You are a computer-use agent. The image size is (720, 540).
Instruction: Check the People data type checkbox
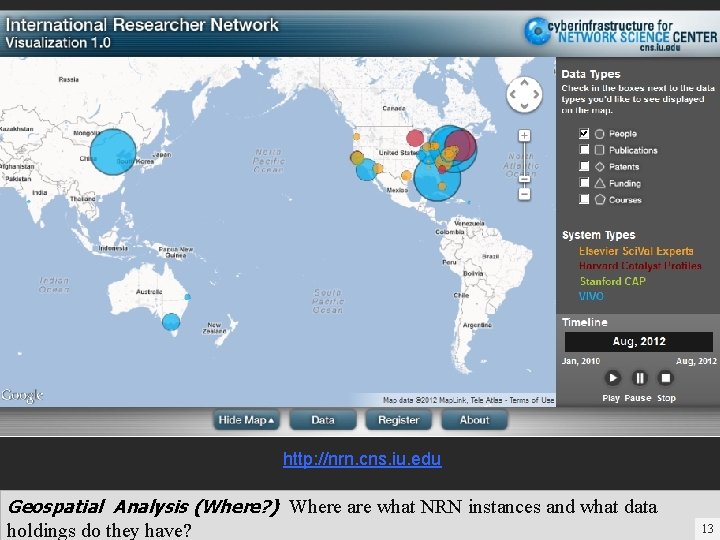pyautogui.click(x=584, y=134)
